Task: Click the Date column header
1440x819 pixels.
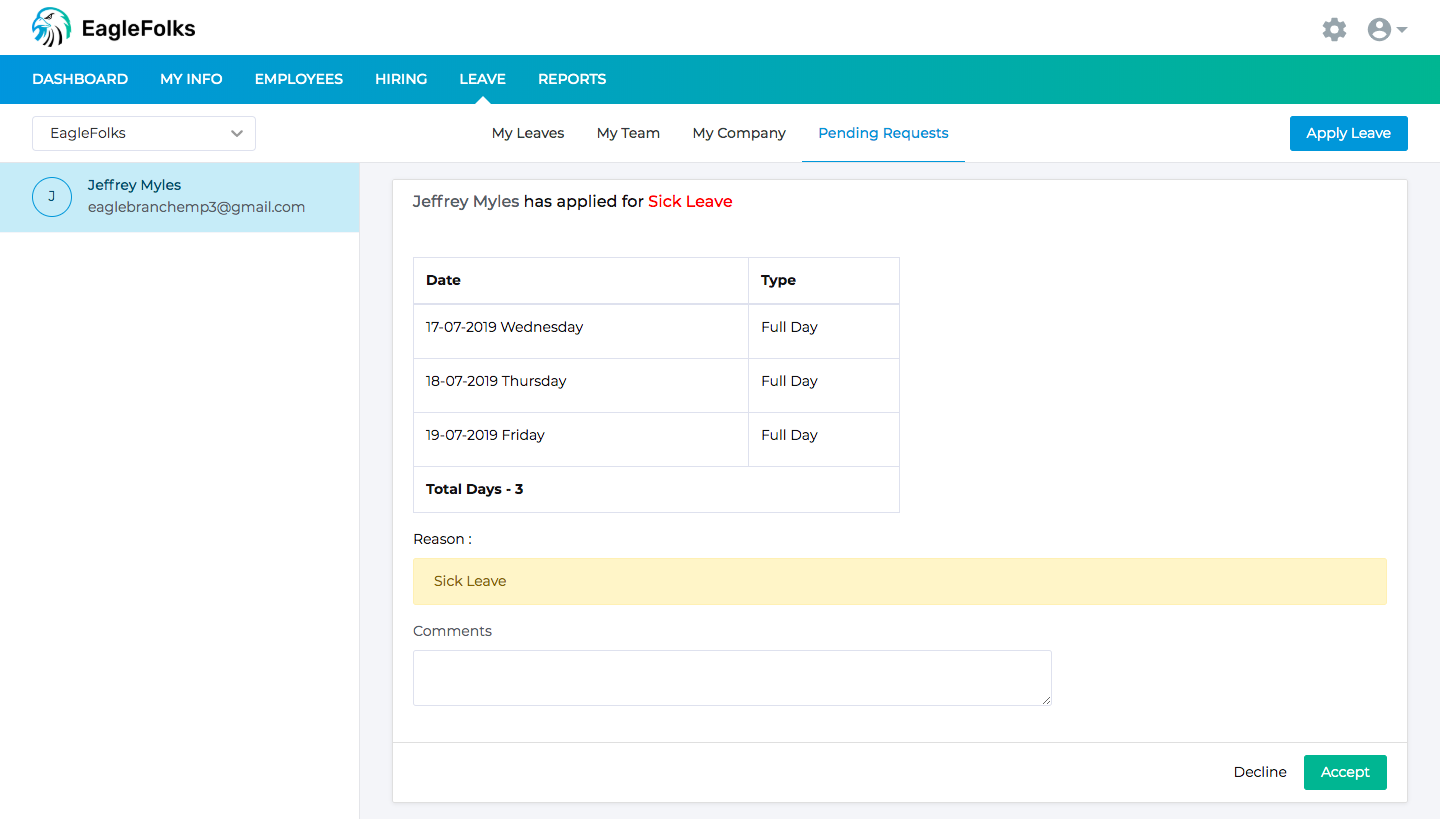Action: coord(581,280)
